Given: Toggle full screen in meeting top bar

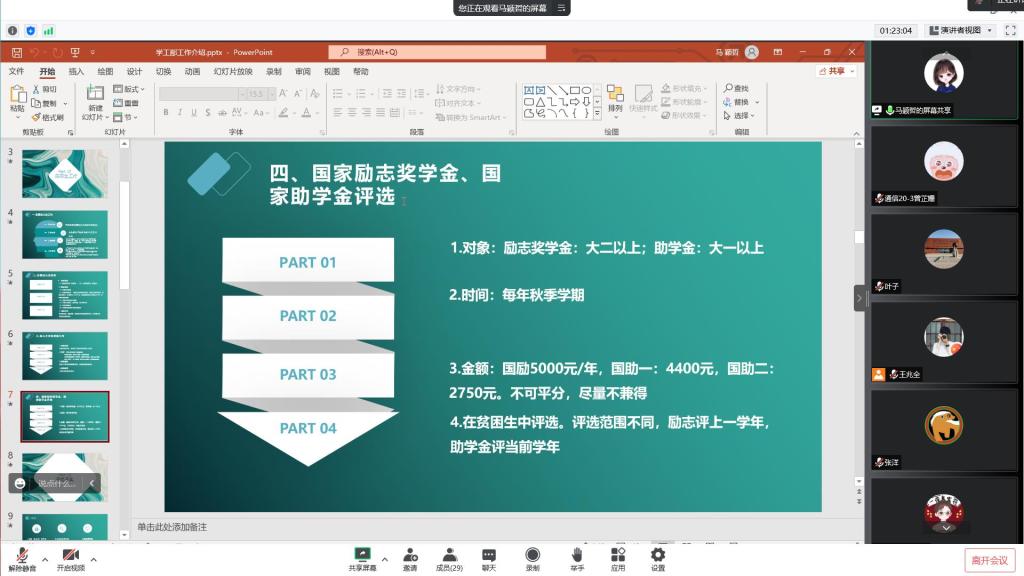Looking at the screenshot, I should [1010, 31].
